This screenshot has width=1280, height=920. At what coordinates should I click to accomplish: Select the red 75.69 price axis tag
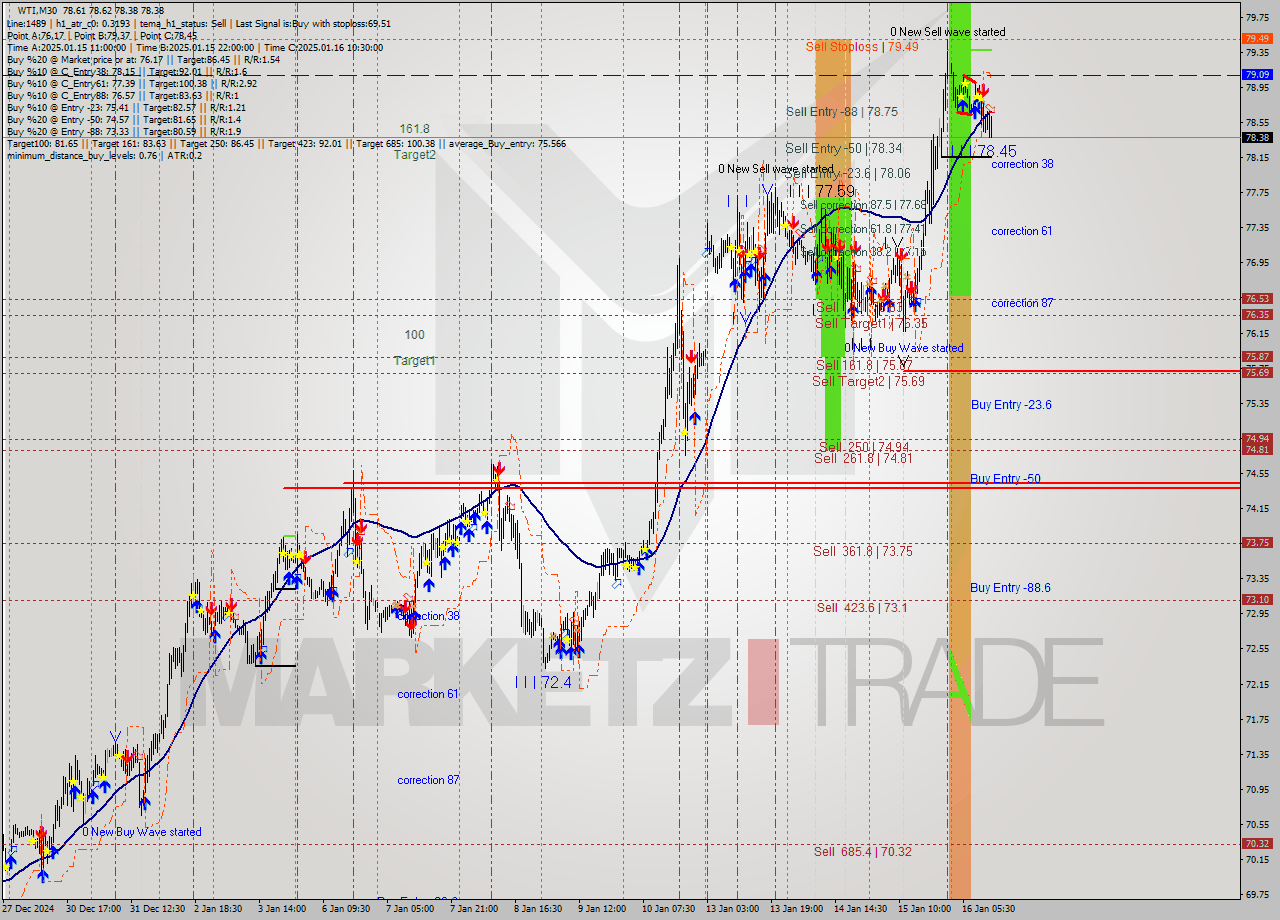[x=1256, y=372]
